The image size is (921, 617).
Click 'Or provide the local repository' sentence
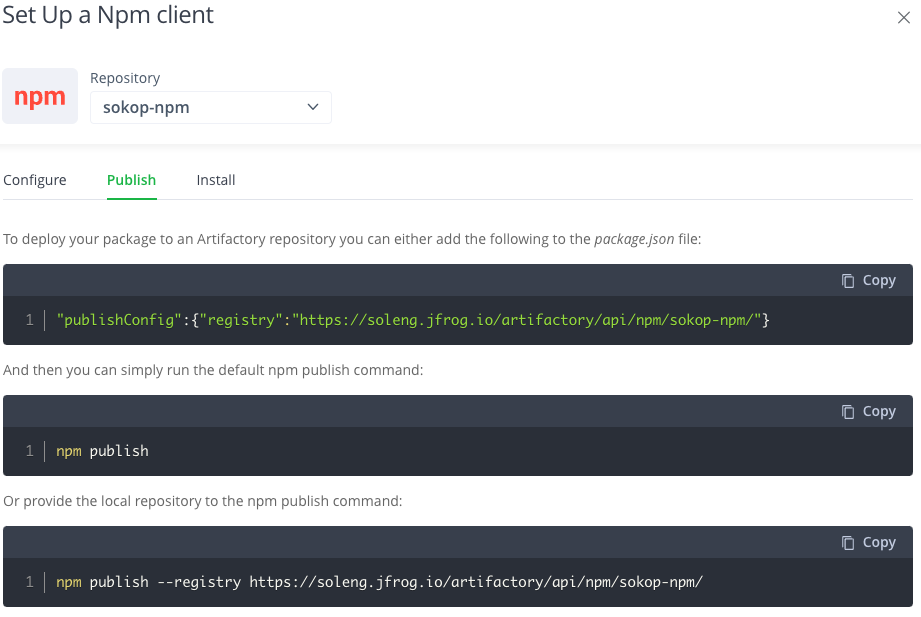(x=203, y=501)
